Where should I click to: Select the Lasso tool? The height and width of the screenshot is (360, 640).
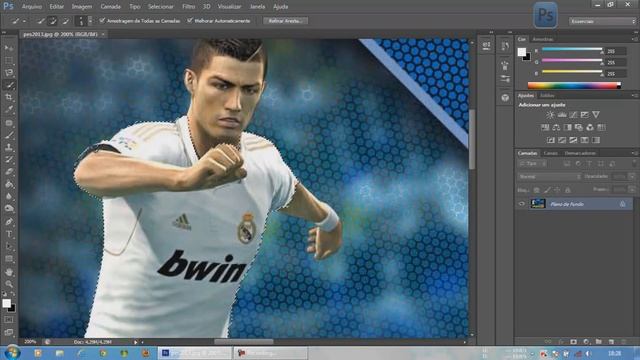pos(9,73)
